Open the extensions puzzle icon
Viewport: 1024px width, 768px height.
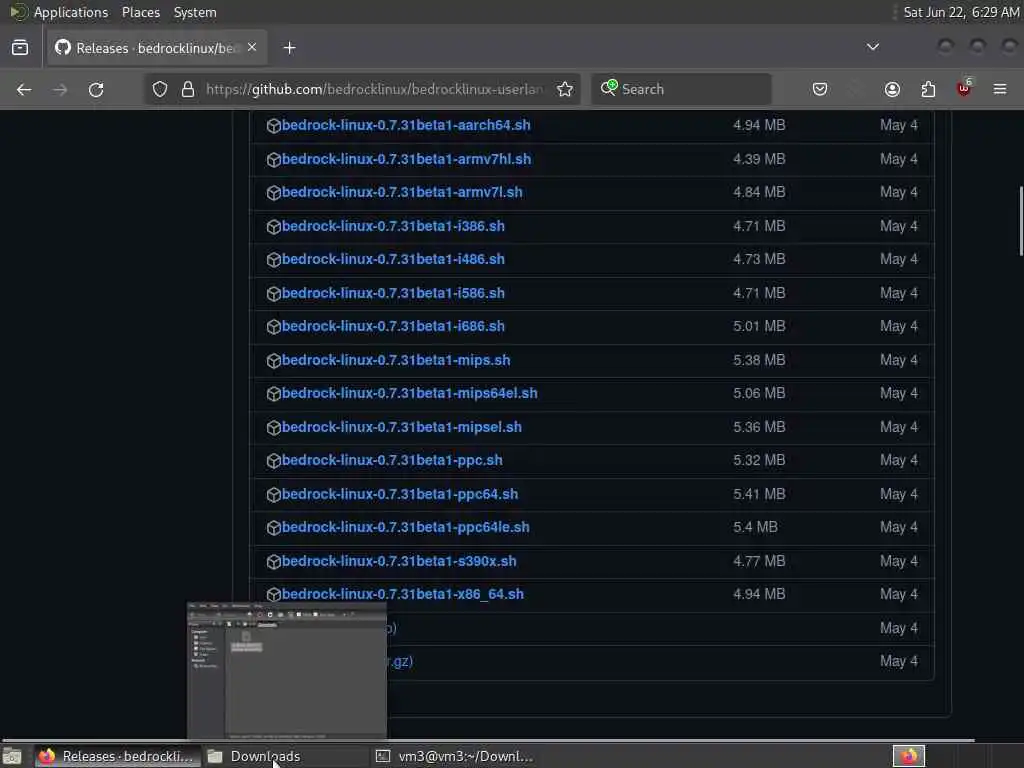pyautogui.click(x=928, y=89)
